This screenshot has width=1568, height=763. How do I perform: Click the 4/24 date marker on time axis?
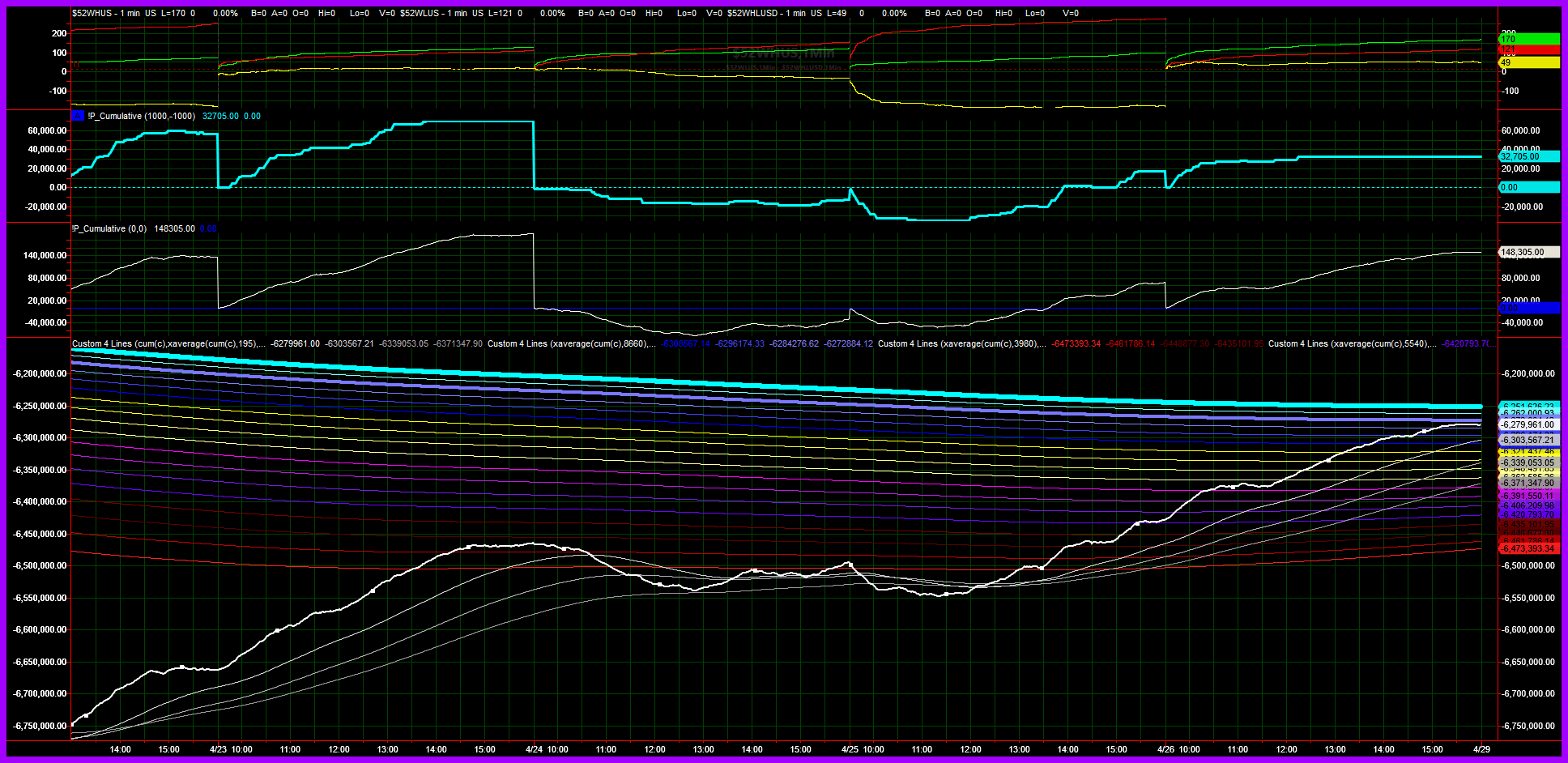pos(534,749)
